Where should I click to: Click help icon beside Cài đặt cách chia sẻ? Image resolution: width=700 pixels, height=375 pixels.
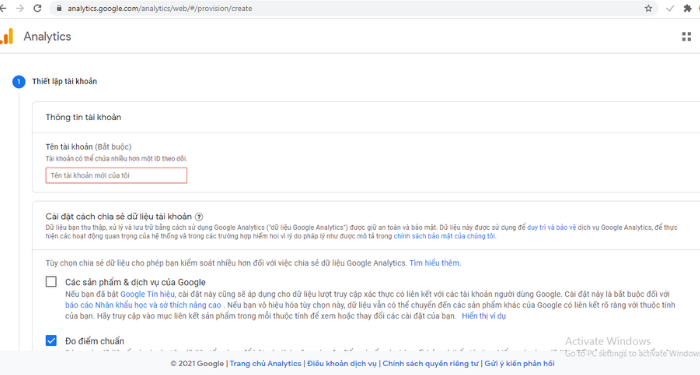point(199,217)
